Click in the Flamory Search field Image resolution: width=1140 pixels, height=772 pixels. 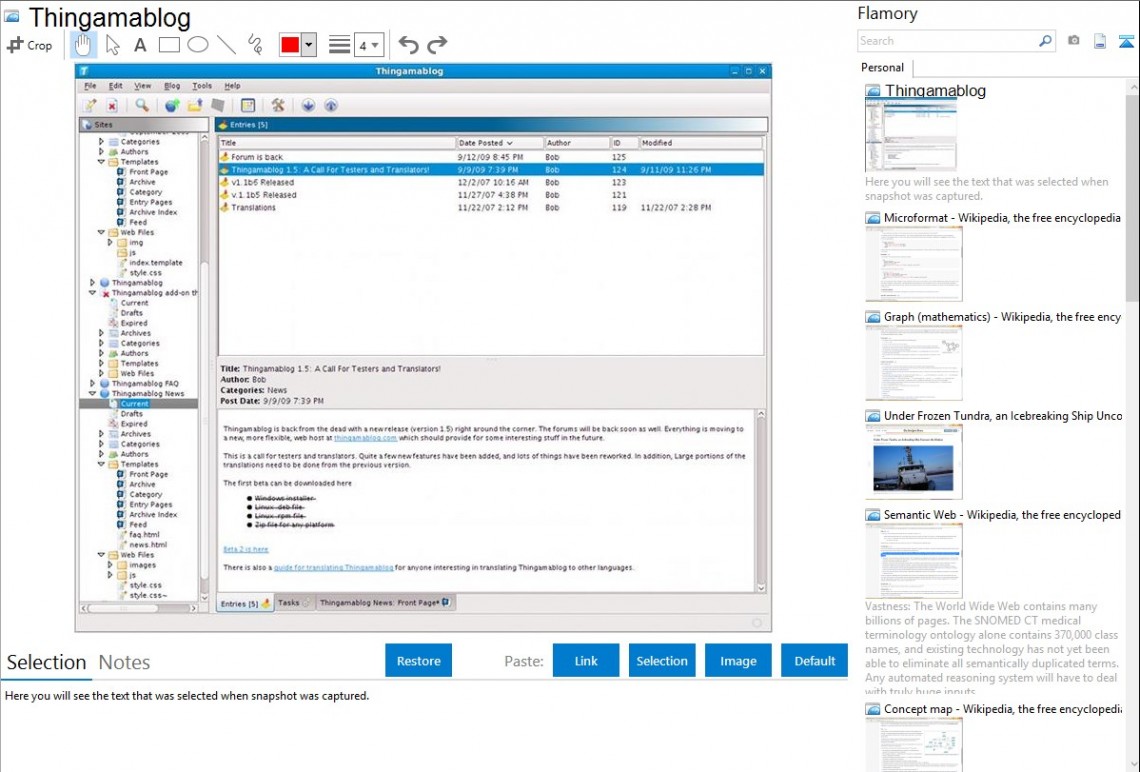pos(946,41)
